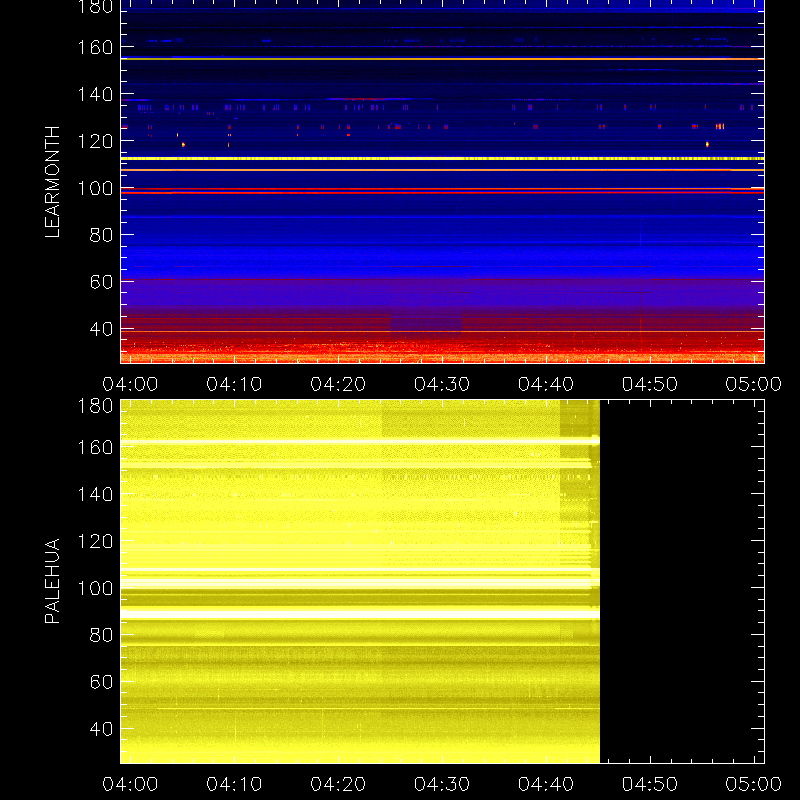Click the PALEHUA vertical axis label
This screenshot has width=800, height=800.
52,581
